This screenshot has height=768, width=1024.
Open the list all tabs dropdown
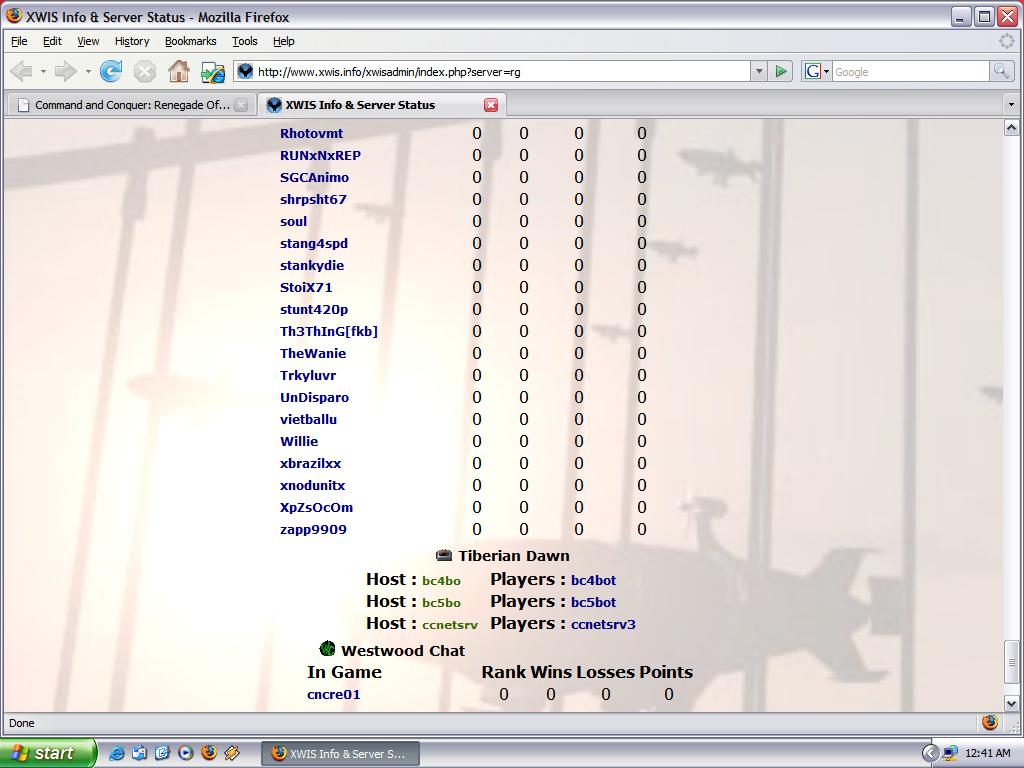point(1011,105)
